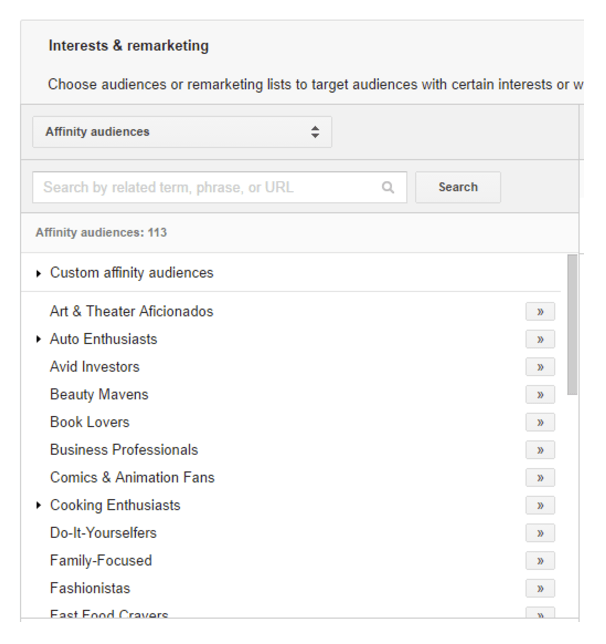
Task: Expand the Cooking Enthusiasts category triangle
Action: click(39, 505)
